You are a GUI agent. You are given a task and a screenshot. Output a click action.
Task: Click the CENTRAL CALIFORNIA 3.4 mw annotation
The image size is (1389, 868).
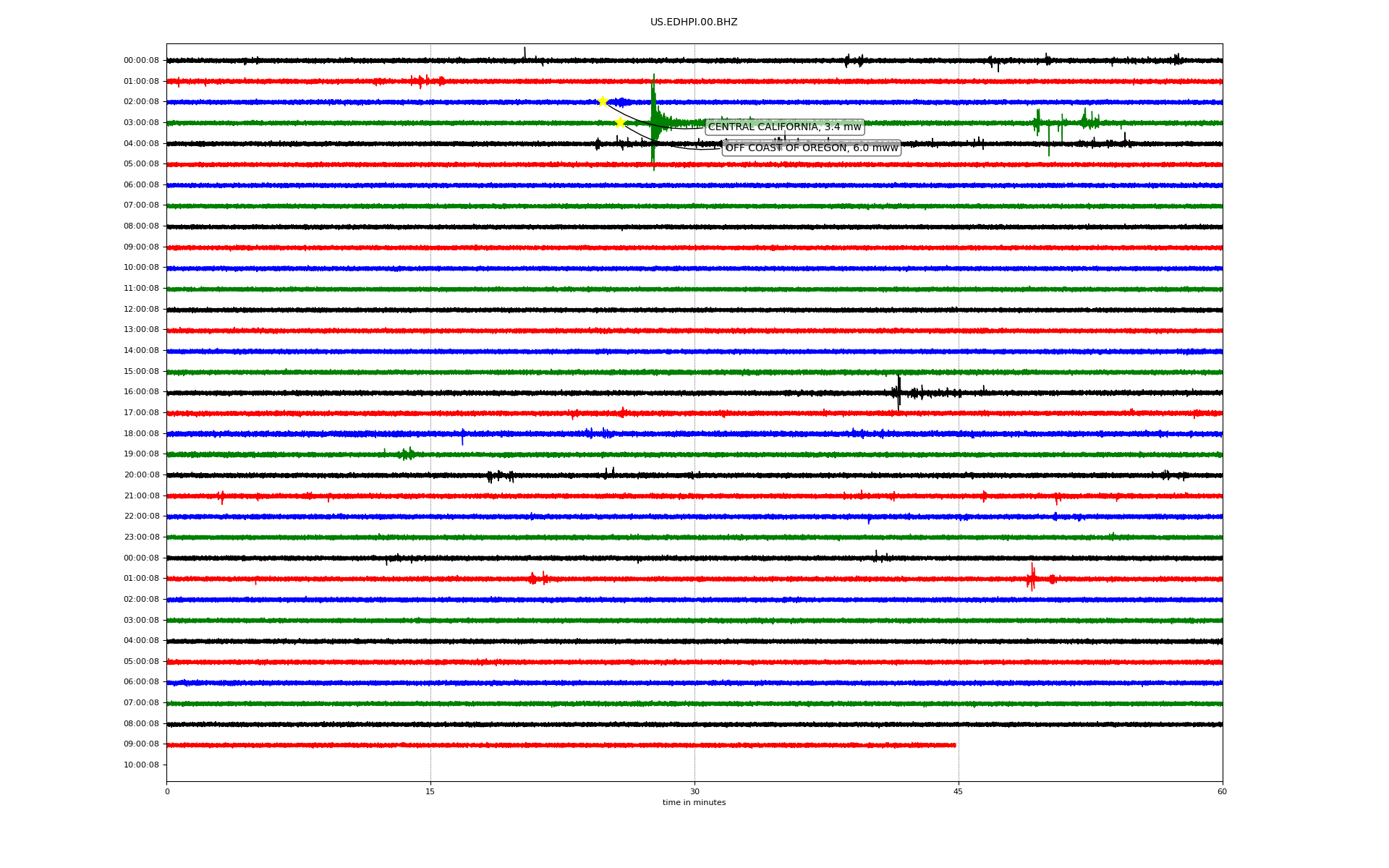tap(784, 127)
